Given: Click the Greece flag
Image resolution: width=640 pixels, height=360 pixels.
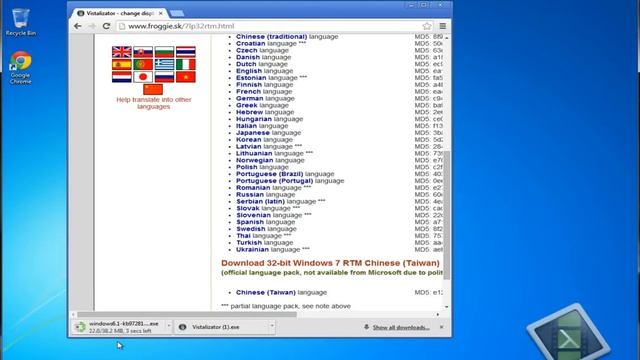Looking at the screenshot, I should [164, 64].
